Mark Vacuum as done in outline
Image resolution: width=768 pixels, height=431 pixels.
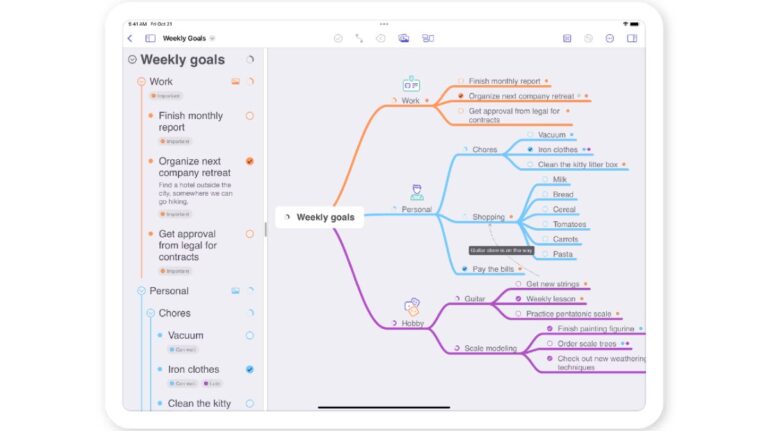(x=249, y=336)
